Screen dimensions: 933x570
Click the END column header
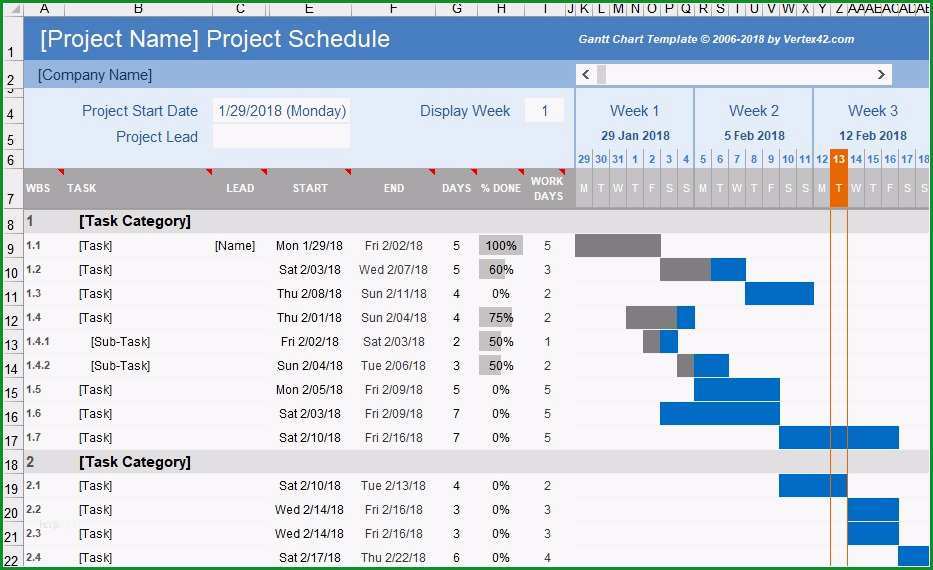pos(394,188)
